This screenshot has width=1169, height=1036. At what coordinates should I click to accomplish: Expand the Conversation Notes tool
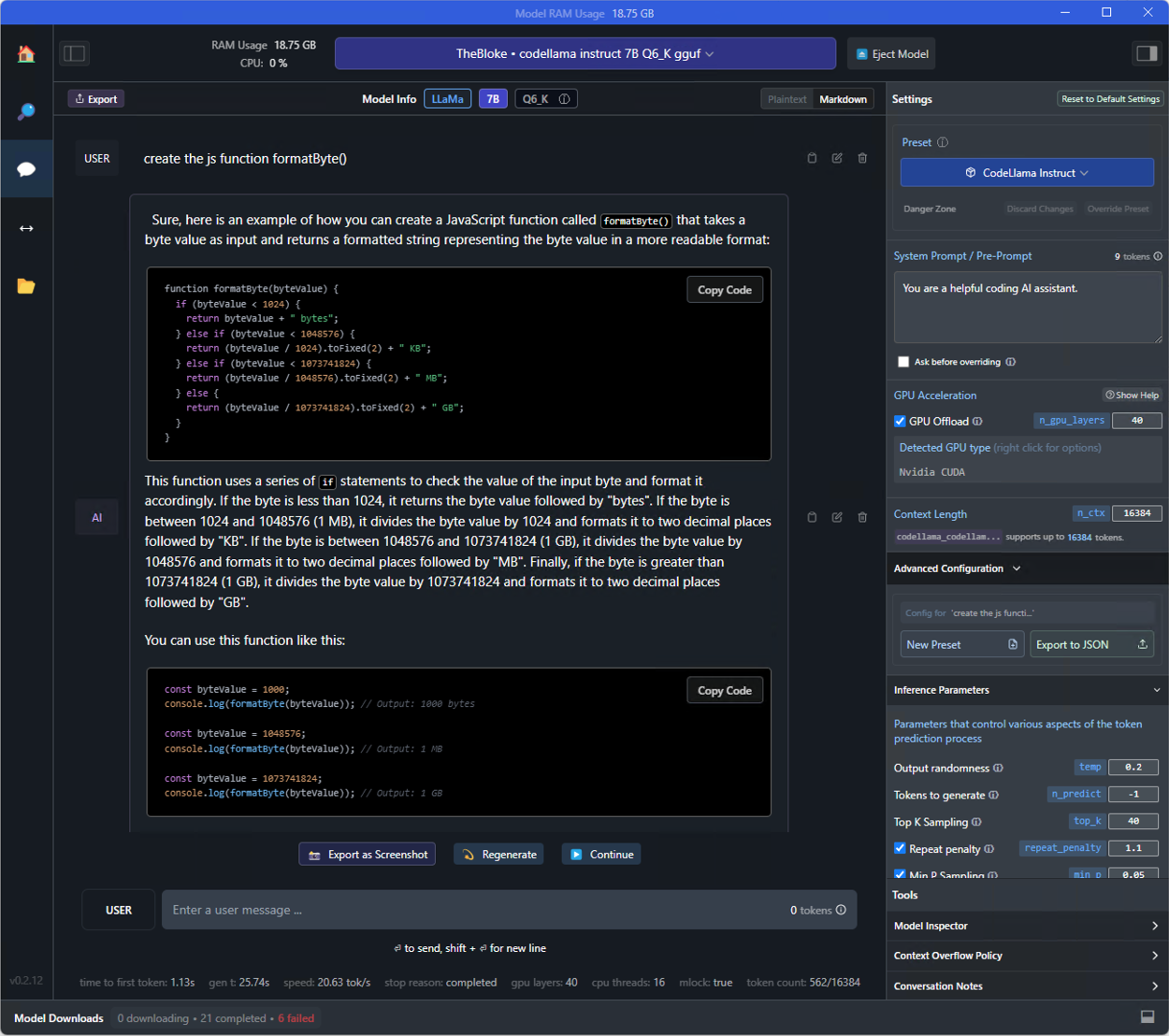pyautogui.click(x=1027, y=986)
